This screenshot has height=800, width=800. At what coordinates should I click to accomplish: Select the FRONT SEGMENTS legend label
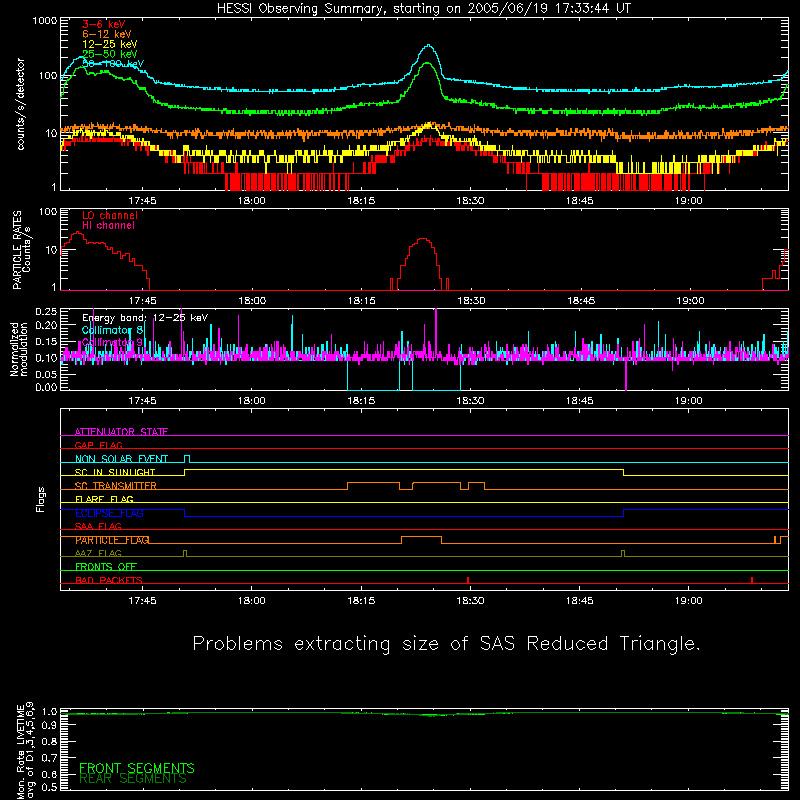[137, 768]
